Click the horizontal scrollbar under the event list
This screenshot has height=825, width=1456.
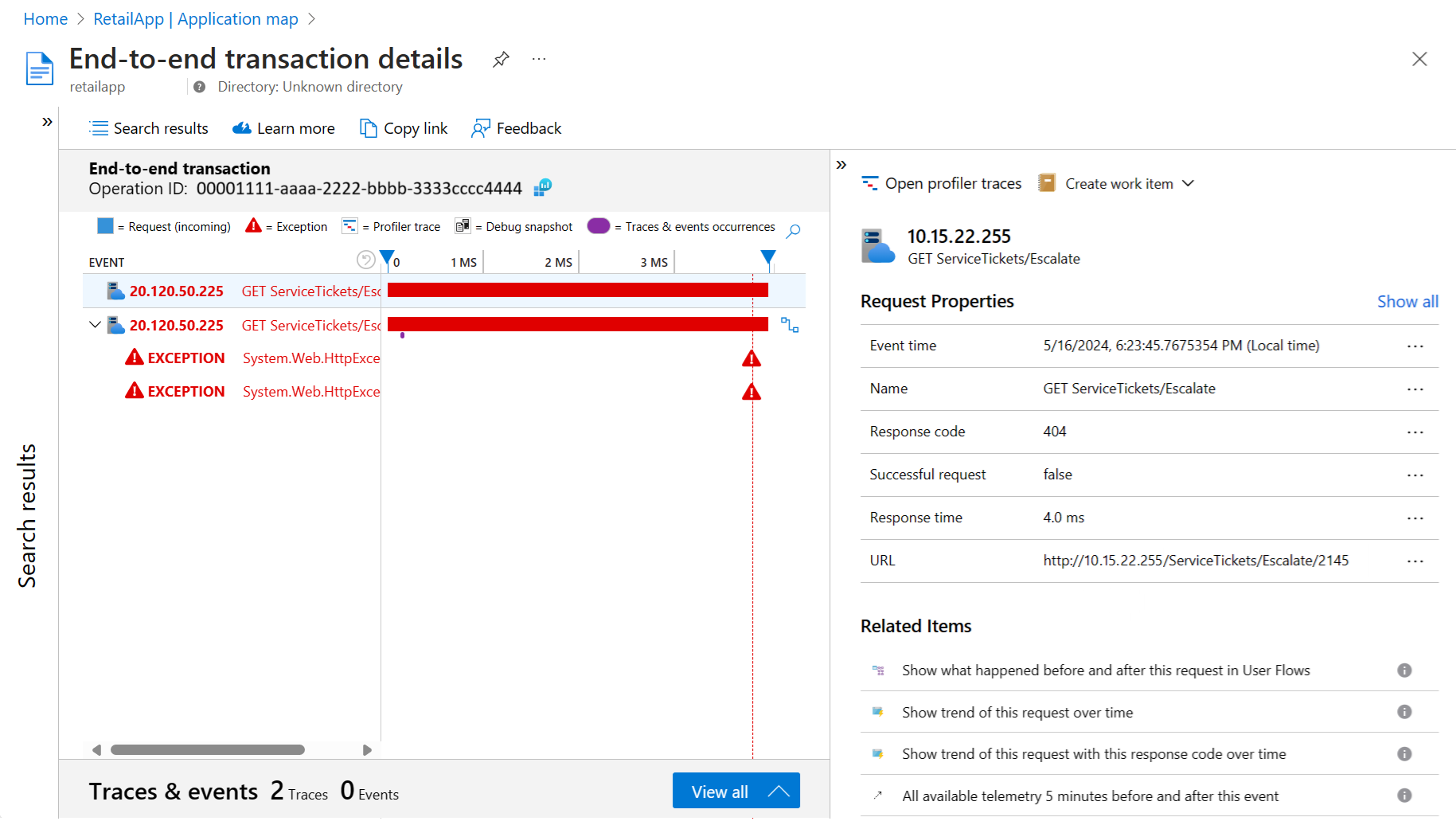point(208,749)
